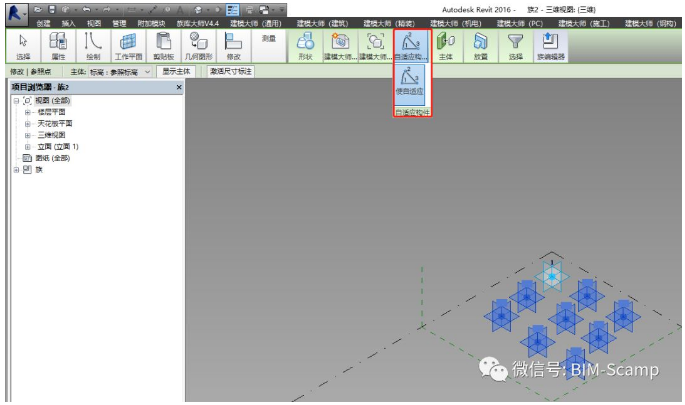Toggle 激活尺寸标注 activate dimensions
Viewport: 685px width, 405px height.
point(231,72)
